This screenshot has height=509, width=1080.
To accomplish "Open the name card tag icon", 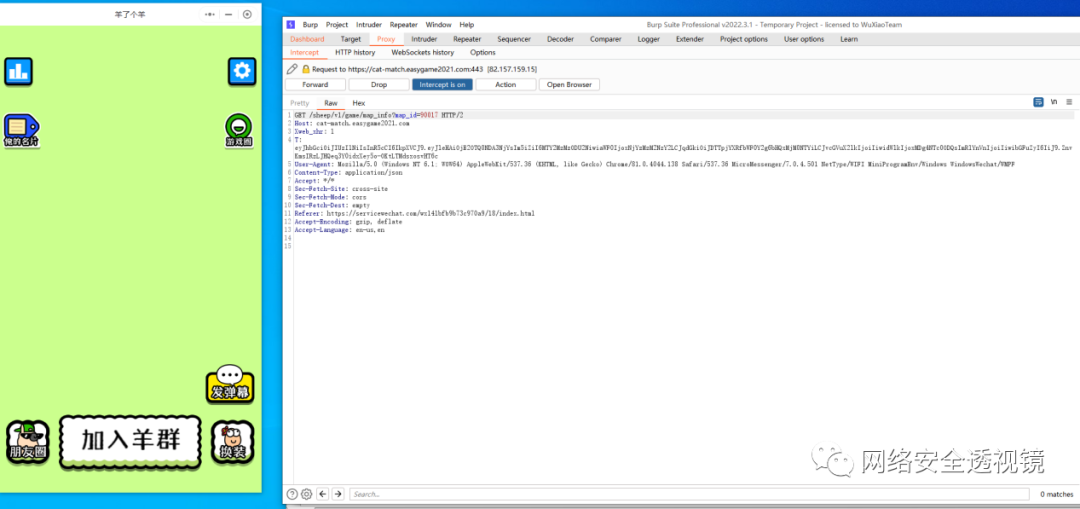I will pos(21,131).
